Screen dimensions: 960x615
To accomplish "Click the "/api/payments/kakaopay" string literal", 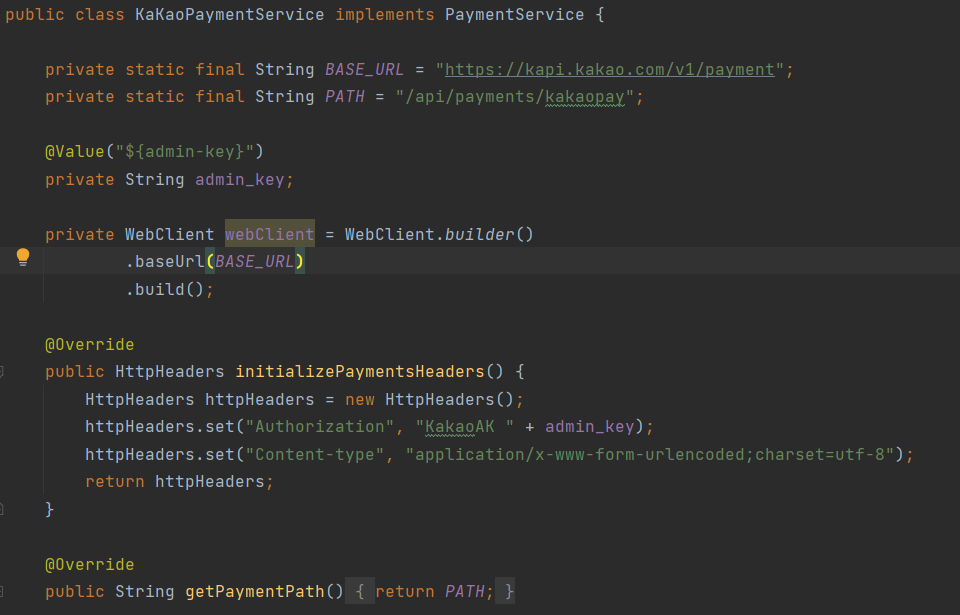I will tap(515, 97).
